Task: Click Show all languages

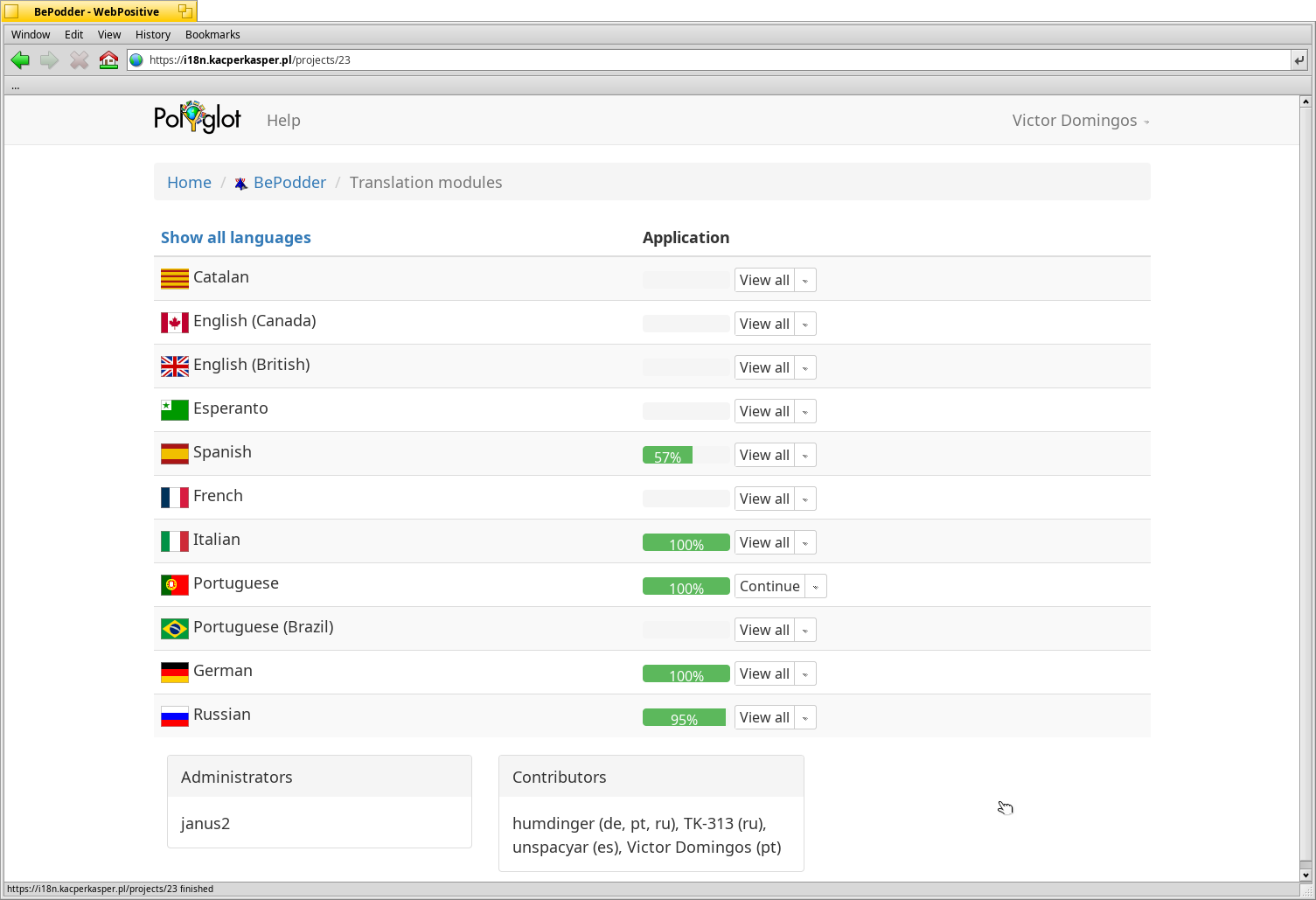Action: [x=236, y=238]
